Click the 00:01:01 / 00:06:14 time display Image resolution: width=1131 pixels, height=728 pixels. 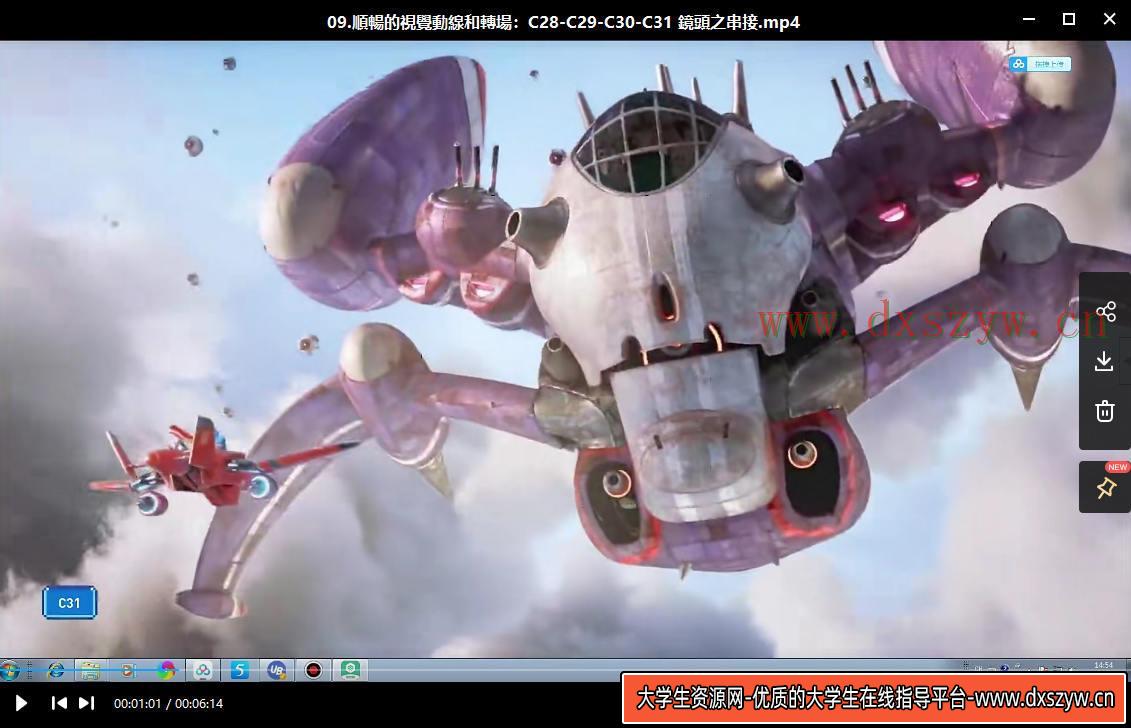coord(168,703)
